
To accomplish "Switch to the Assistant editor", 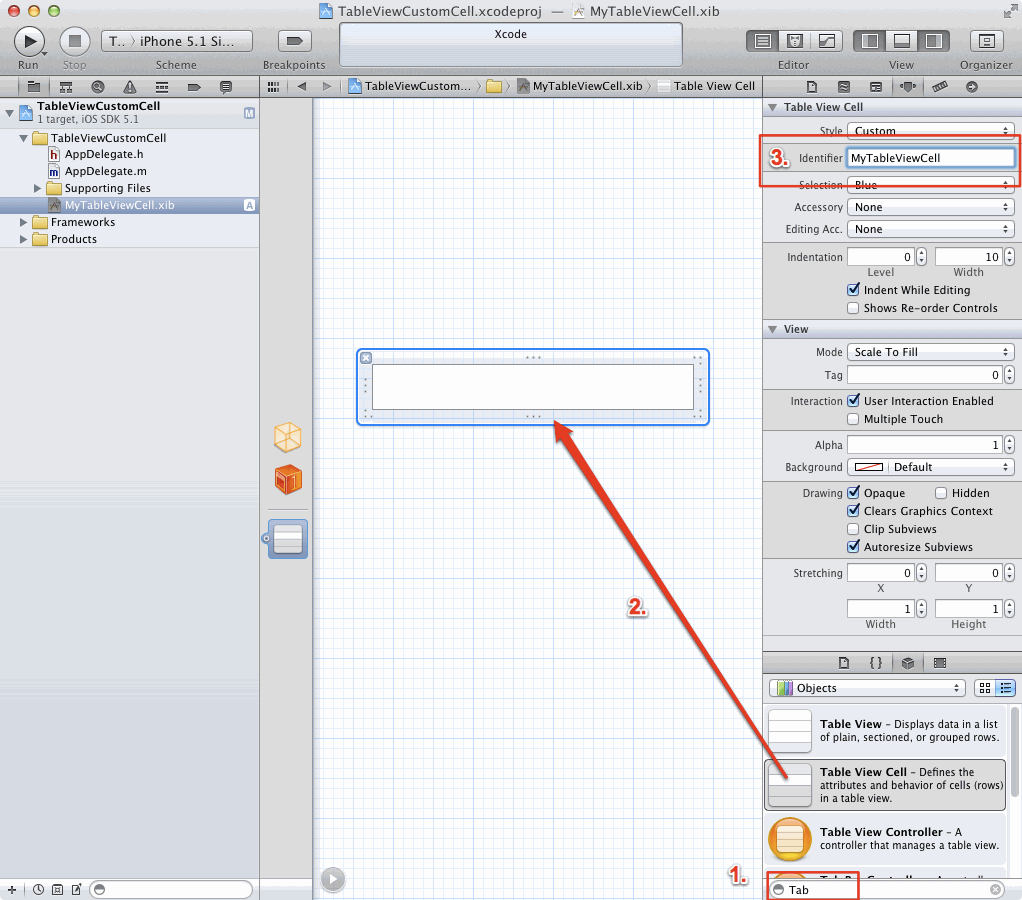I will point(795,41).
